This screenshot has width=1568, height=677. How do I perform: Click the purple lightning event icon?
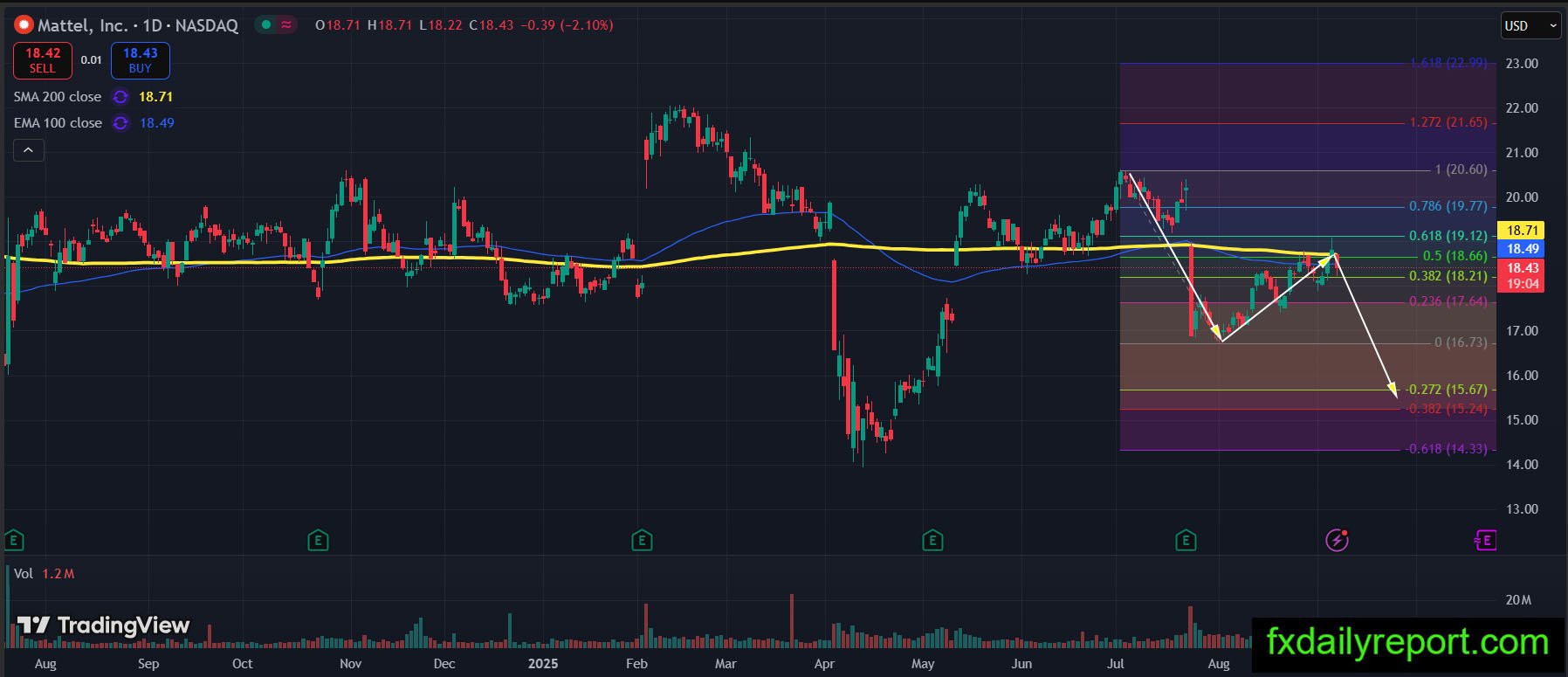(x=1337, y=541)
